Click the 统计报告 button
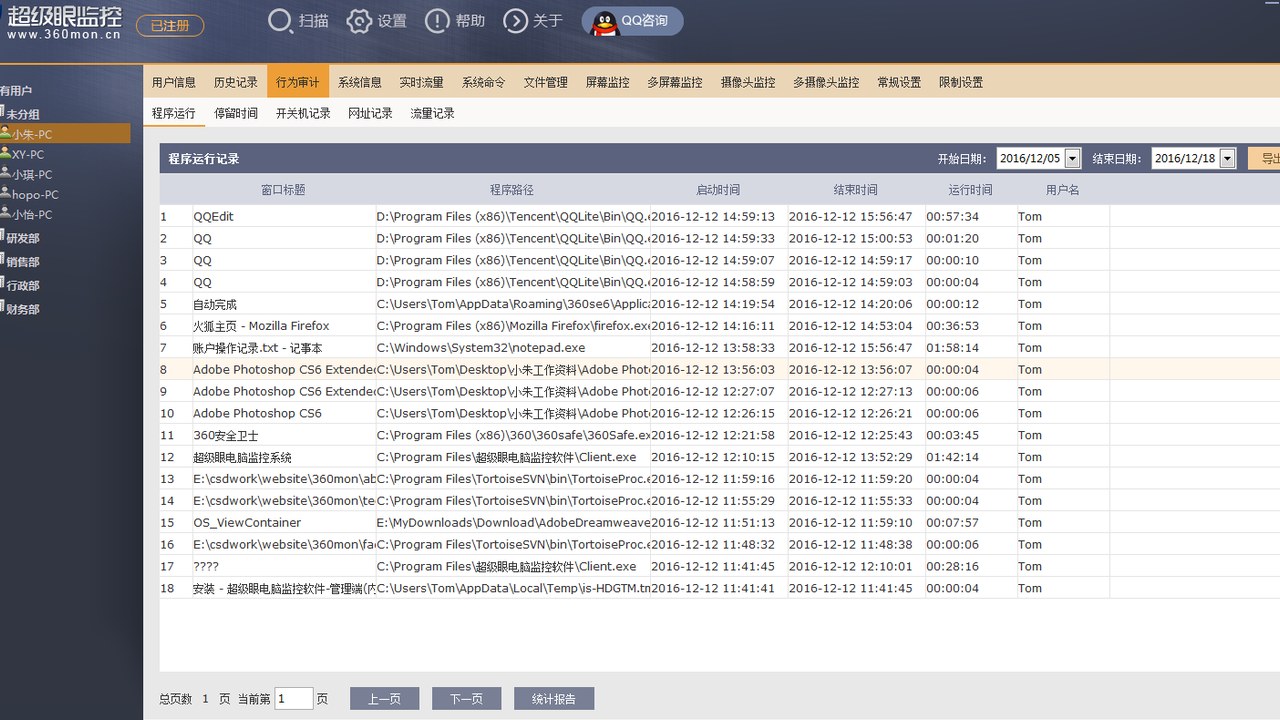 click(554, 699)
